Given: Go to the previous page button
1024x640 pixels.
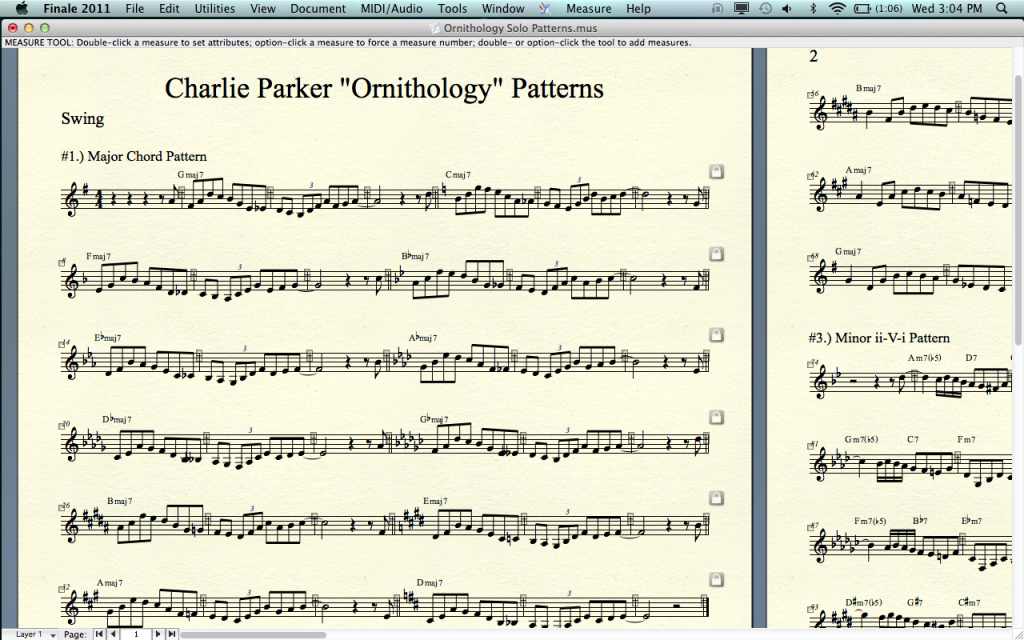Looking at the screenshot, I should pos(113,634).
